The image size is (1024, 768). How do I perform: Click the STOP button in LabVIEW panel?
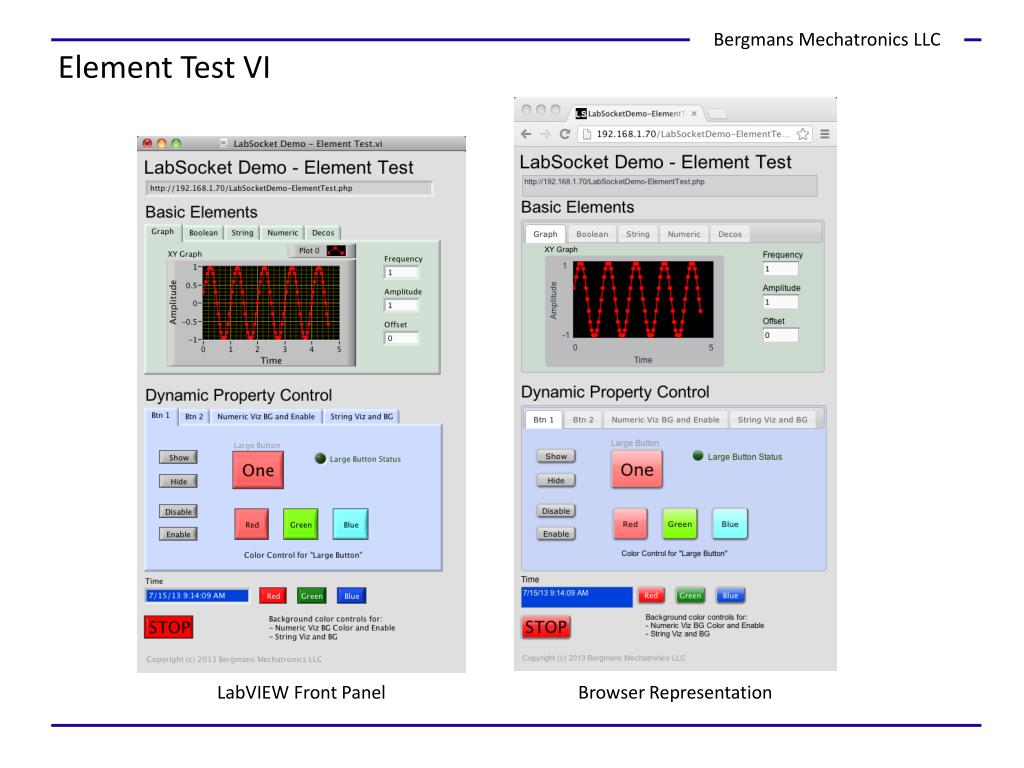click(168, 627)
